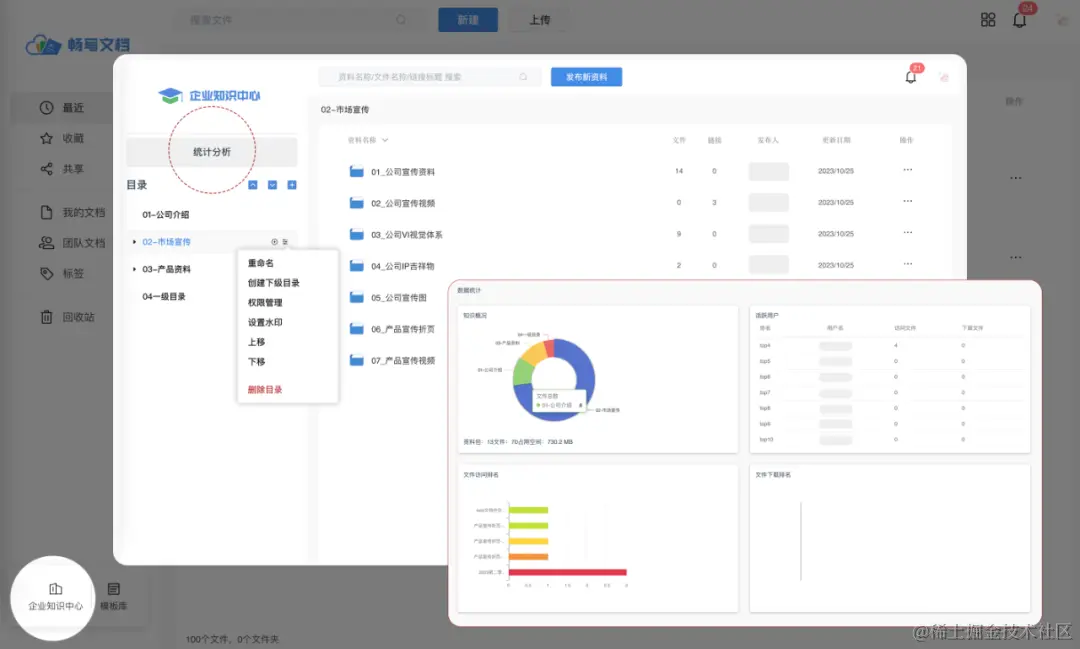The image size is (1080, 649).
Task: Open more actions for 03_公司VI视觉体系 row
Action: click(x=908, y=232)
